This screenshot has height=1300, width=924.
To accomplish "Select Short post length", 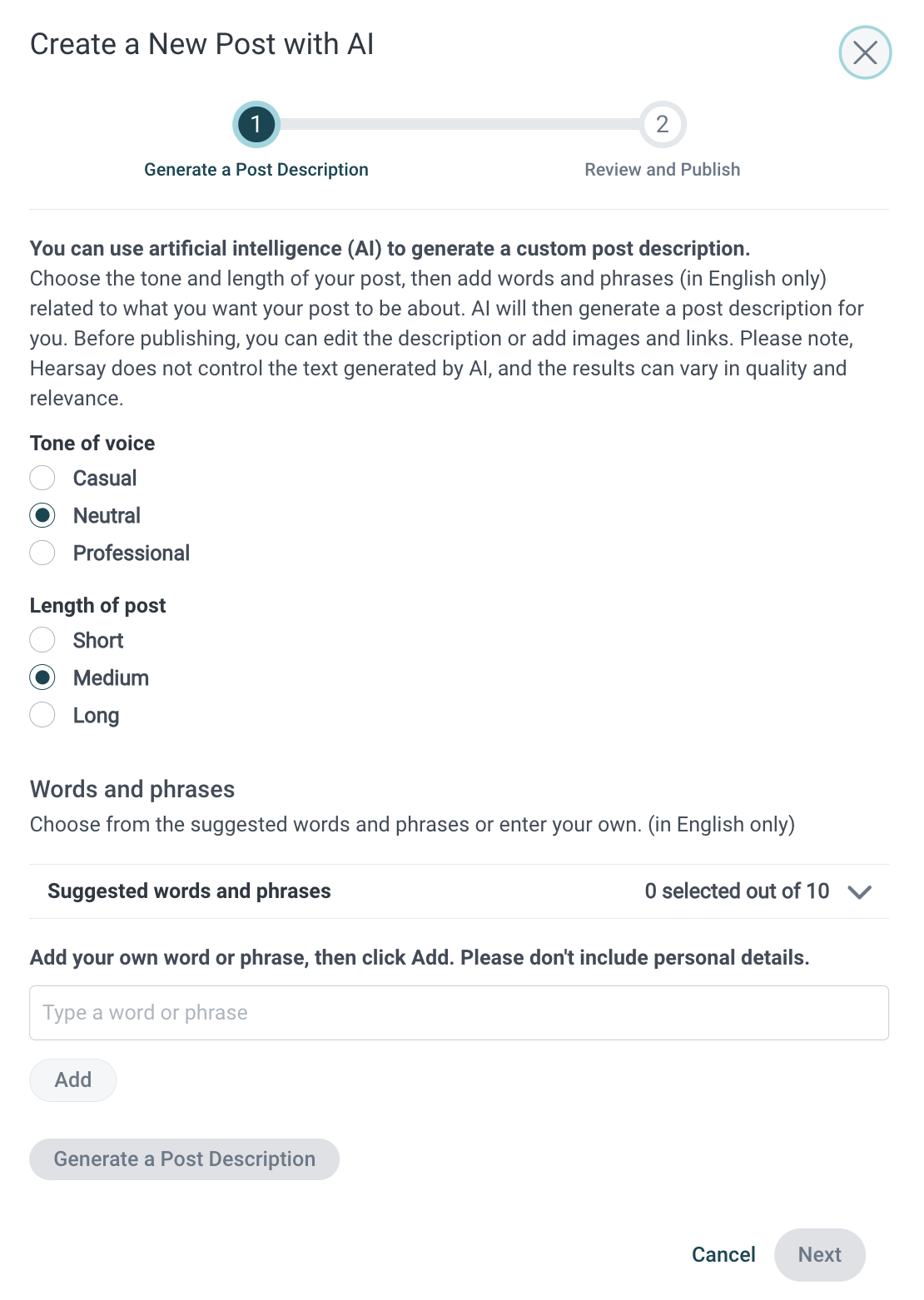I will [42, 640].
